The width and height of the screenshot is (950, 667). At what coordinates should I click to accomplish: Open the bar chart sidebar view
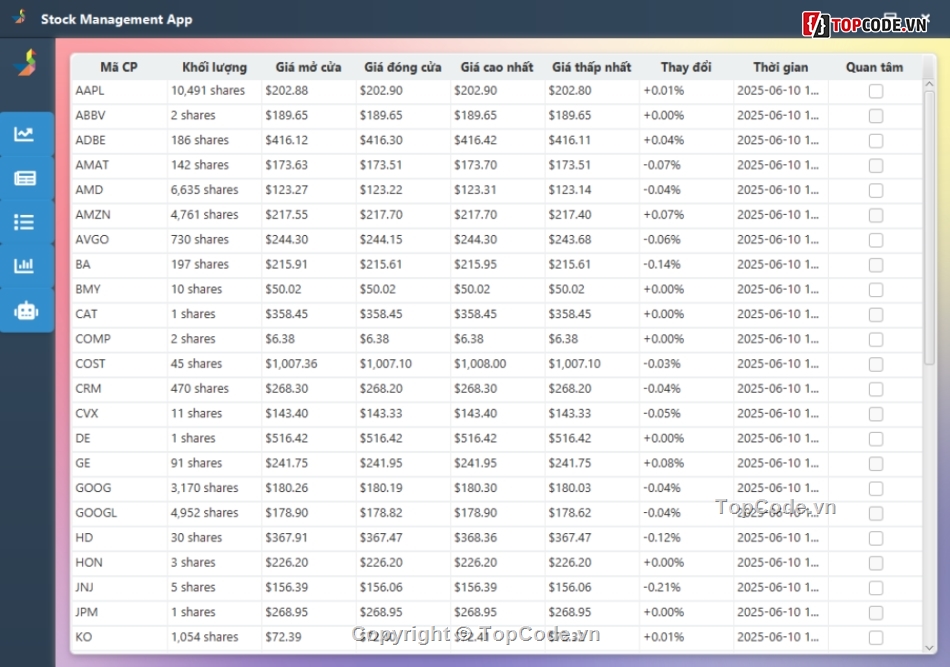(x=26, y=266)
